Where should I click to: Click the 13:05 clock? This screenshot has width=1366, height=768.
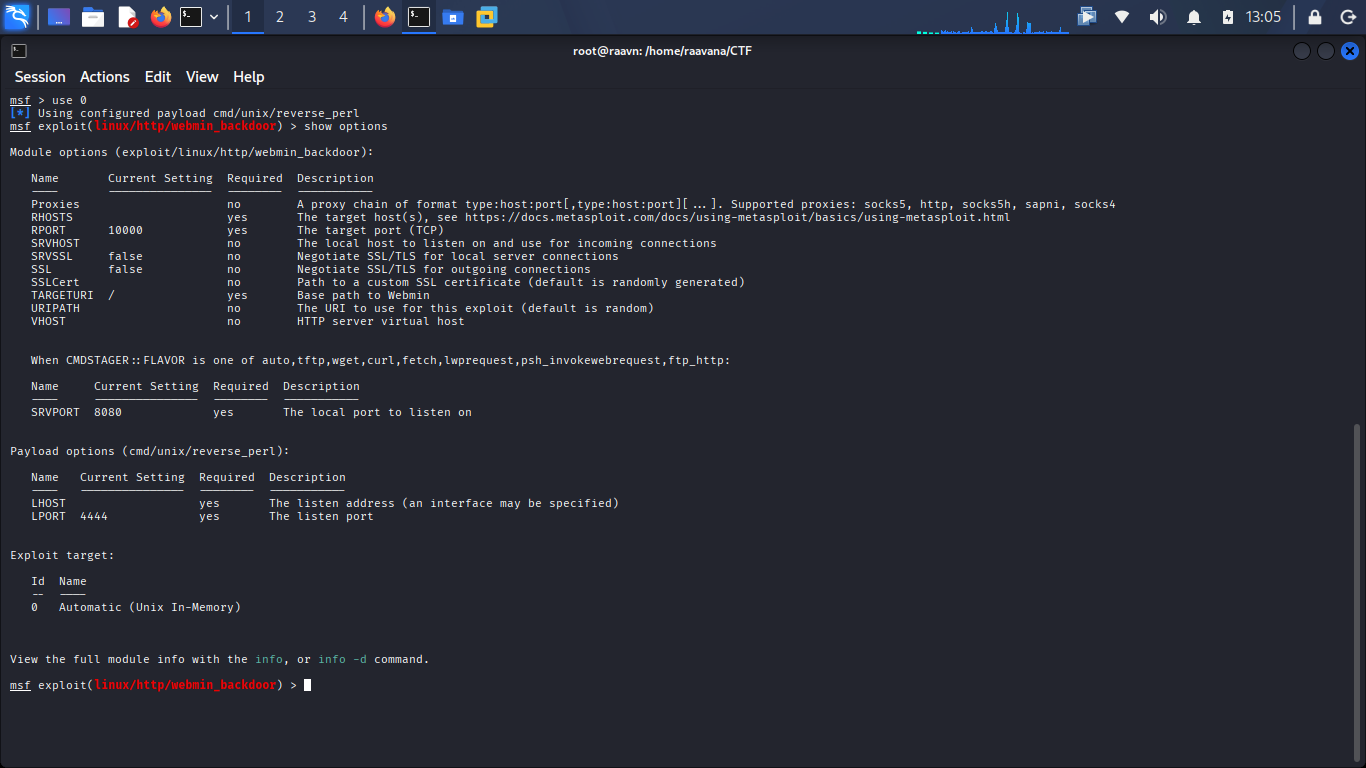click(x=1263, y=17)
